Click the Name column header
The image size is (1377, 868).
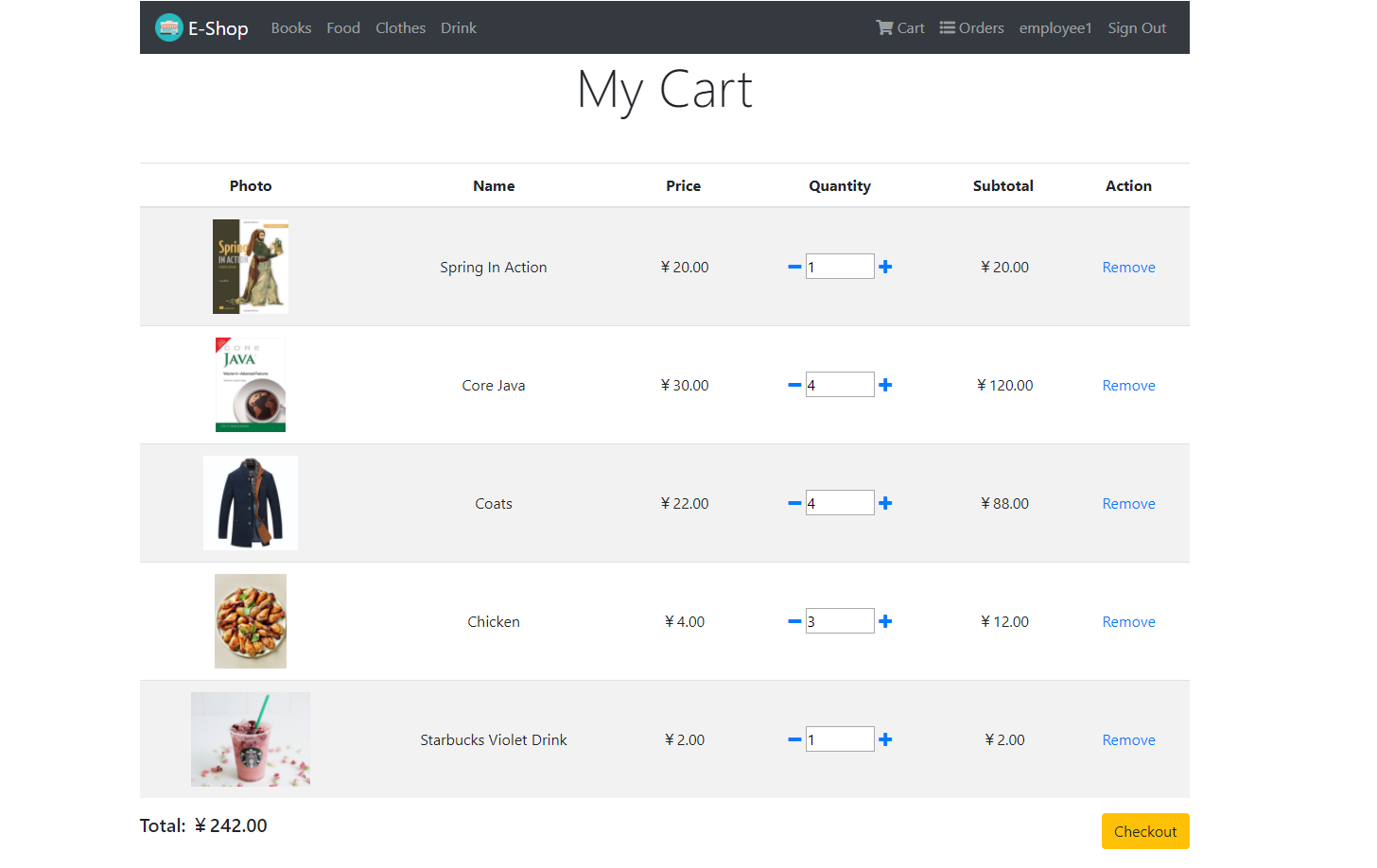[494, 185]
